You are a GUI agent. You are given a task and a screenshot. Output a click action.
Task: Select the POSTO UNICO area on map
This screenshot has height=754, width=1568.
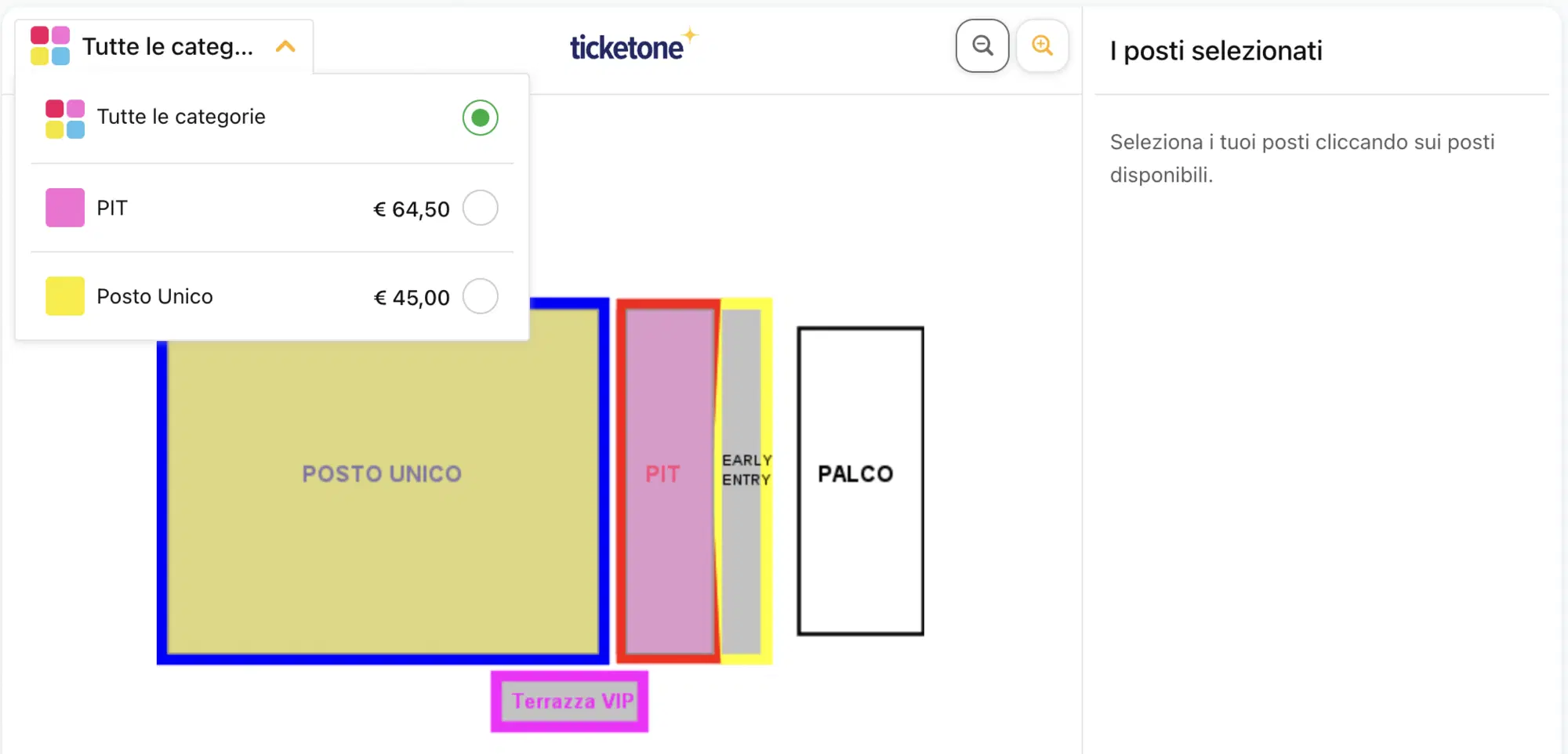382,502
